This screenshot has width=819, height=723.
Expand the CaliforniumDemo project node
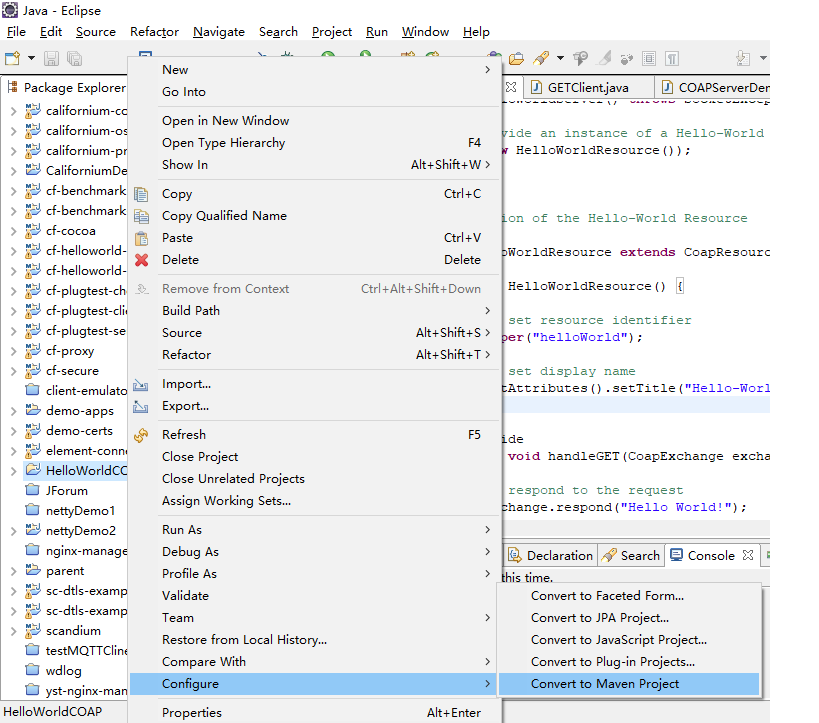click(x=14, y=171)
